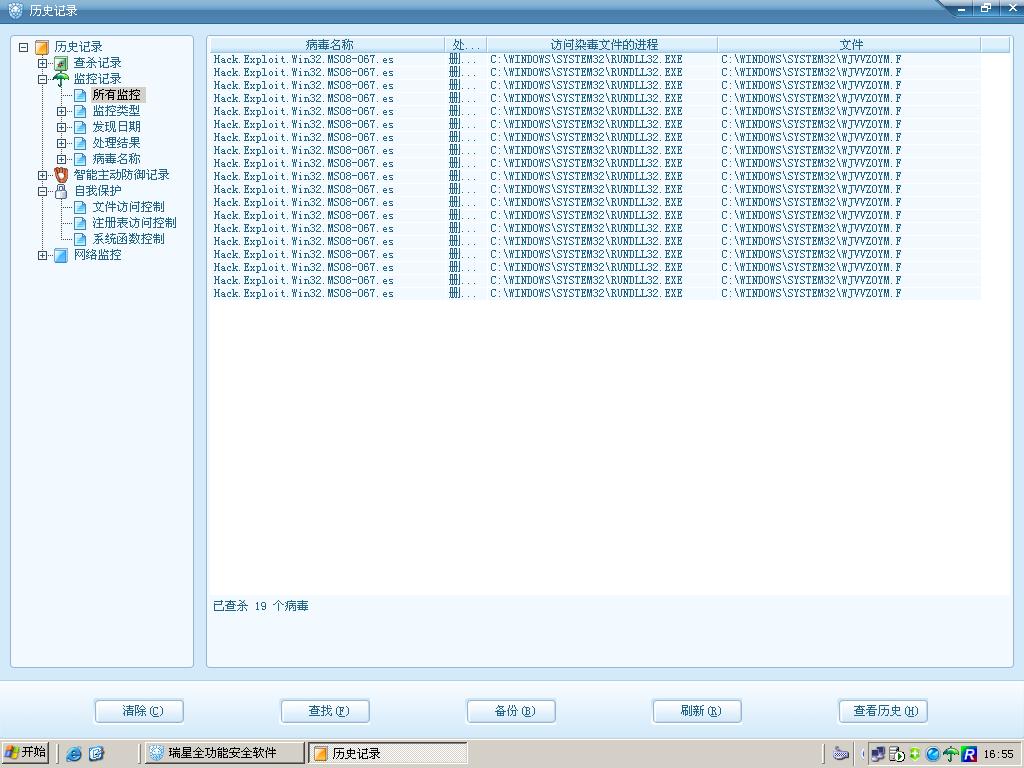Click the 处理结果 document icon
The width and height of the screenshot is (1024, 768).
tap(80, 143)
